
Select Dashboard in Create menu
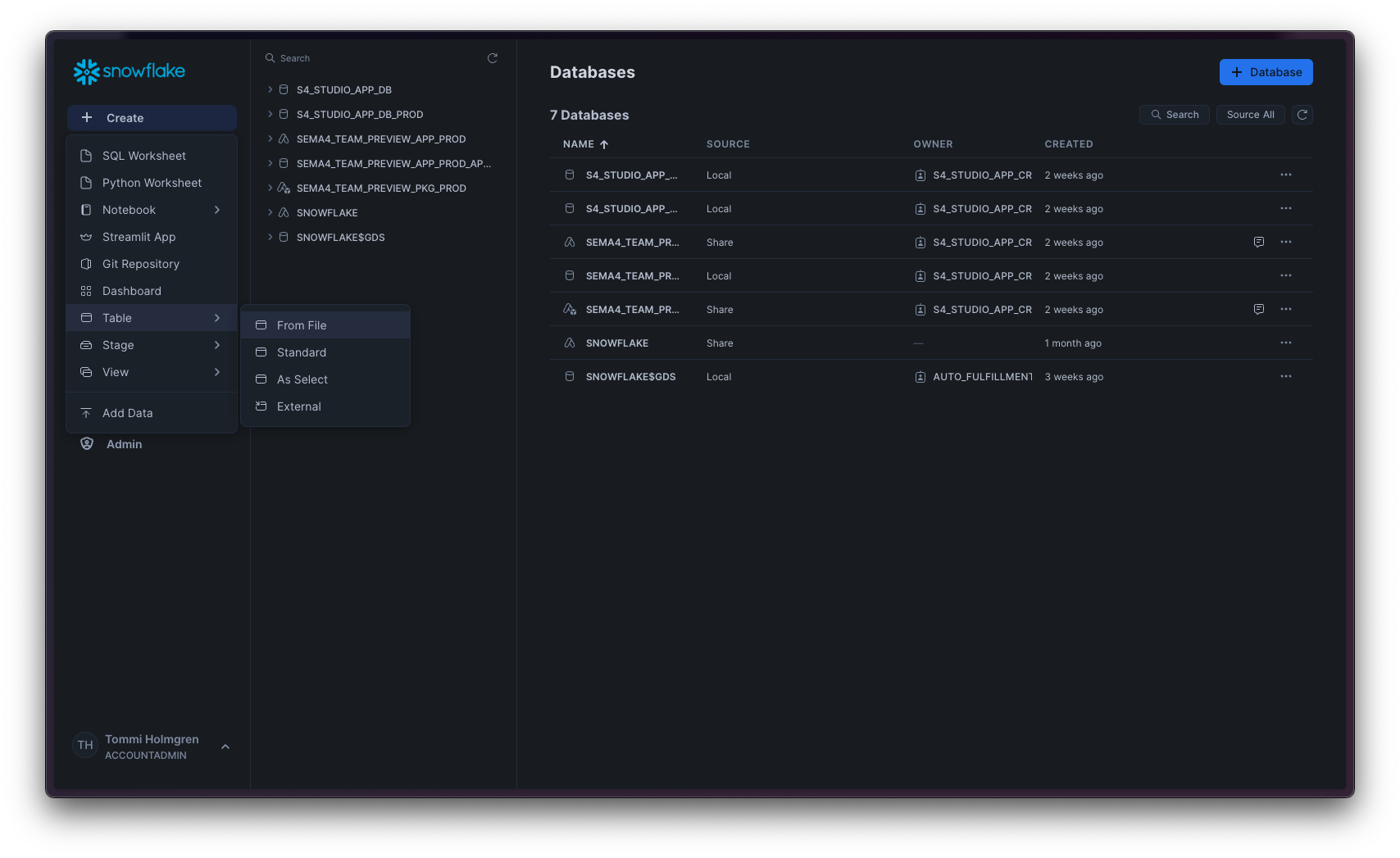(152, 291)
